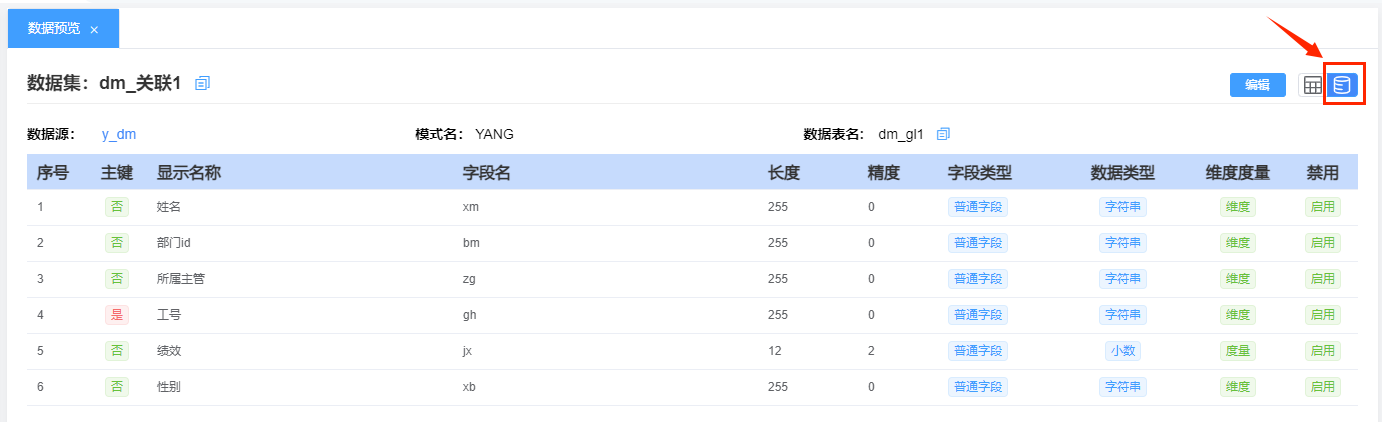
Task: Click 维度 tag in 性别 row
Action: [x=1237, y=387]
